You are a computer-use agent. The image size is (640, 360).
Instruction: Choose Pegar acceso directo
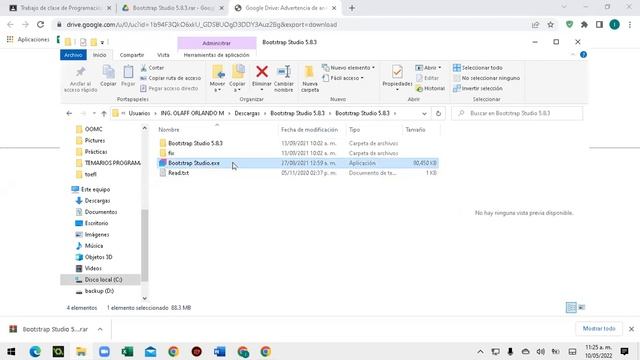tap(169, 88)
